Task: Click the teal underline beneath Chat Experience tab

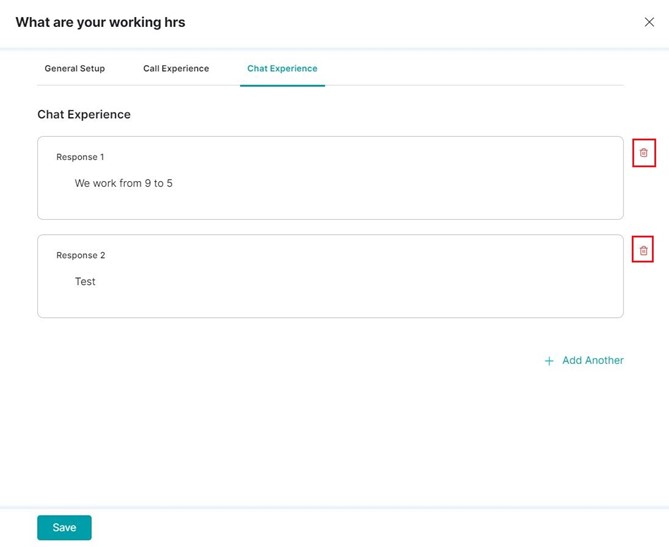Action: [x=282, y=85]
